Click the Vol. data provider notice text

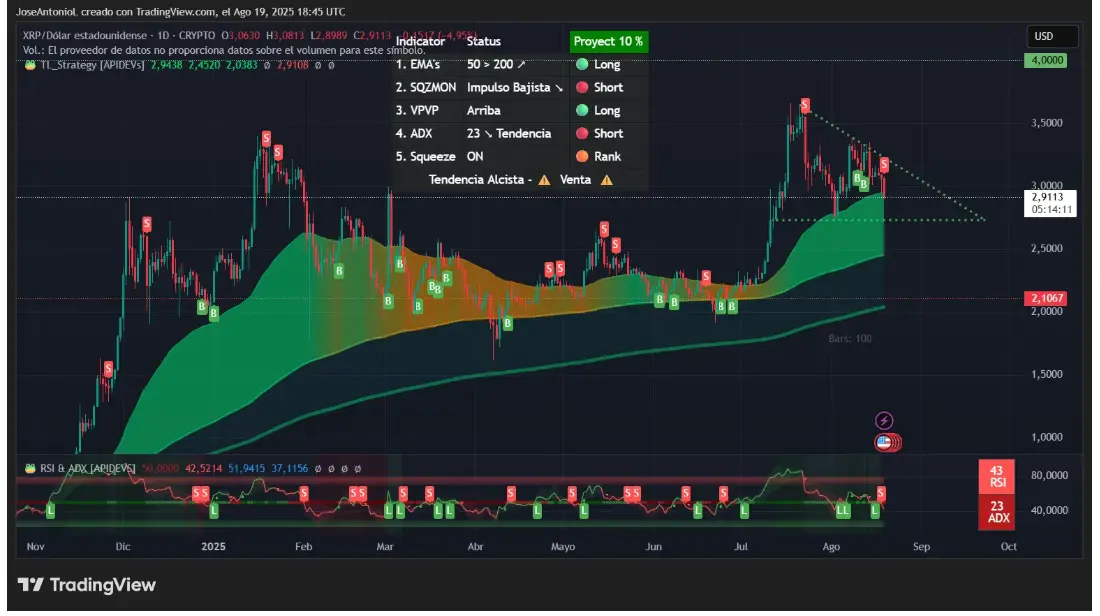click(224, 50)
